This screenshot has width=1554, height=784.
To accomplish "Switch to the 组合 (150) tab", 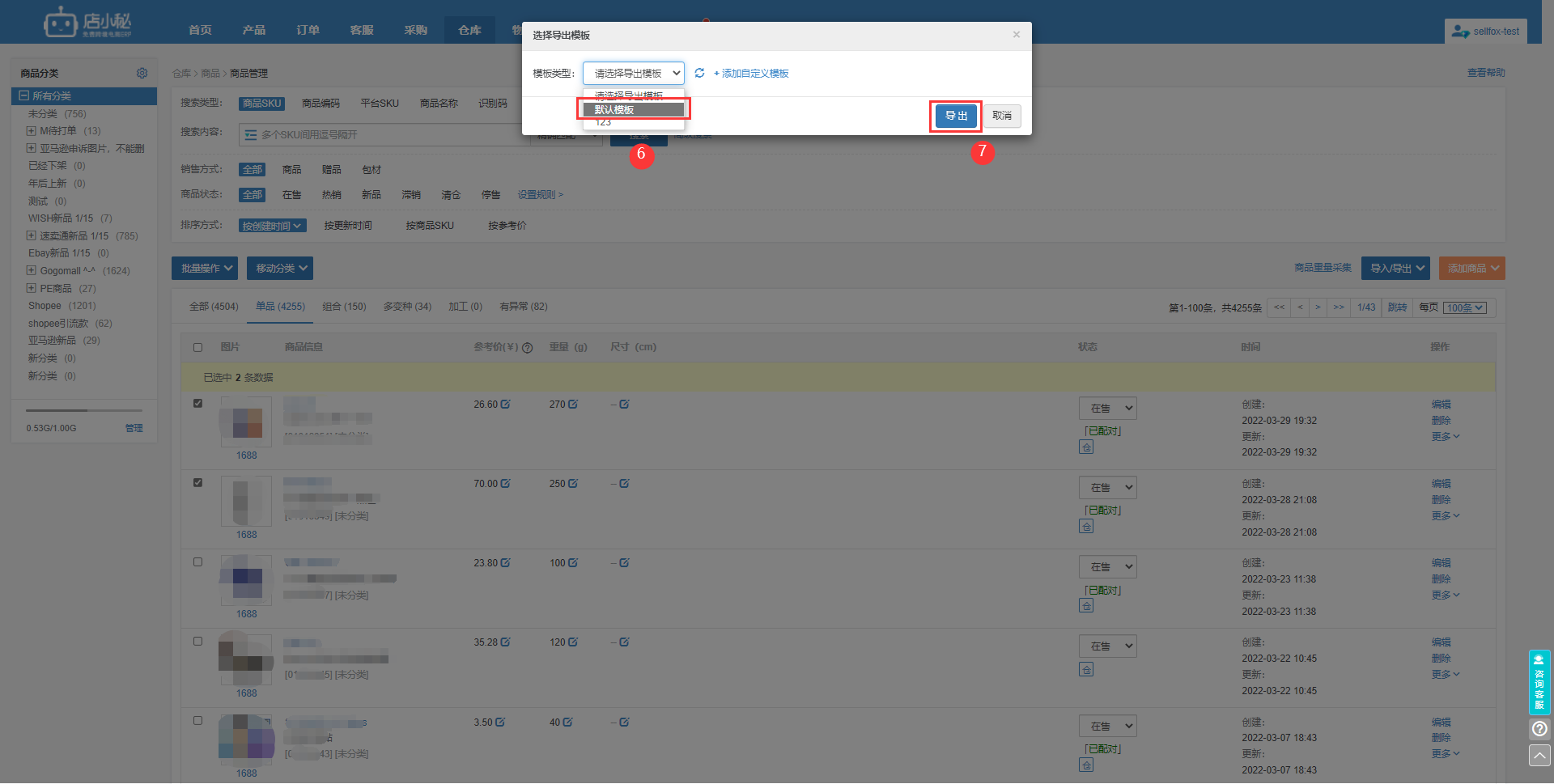I will [344, 307].
